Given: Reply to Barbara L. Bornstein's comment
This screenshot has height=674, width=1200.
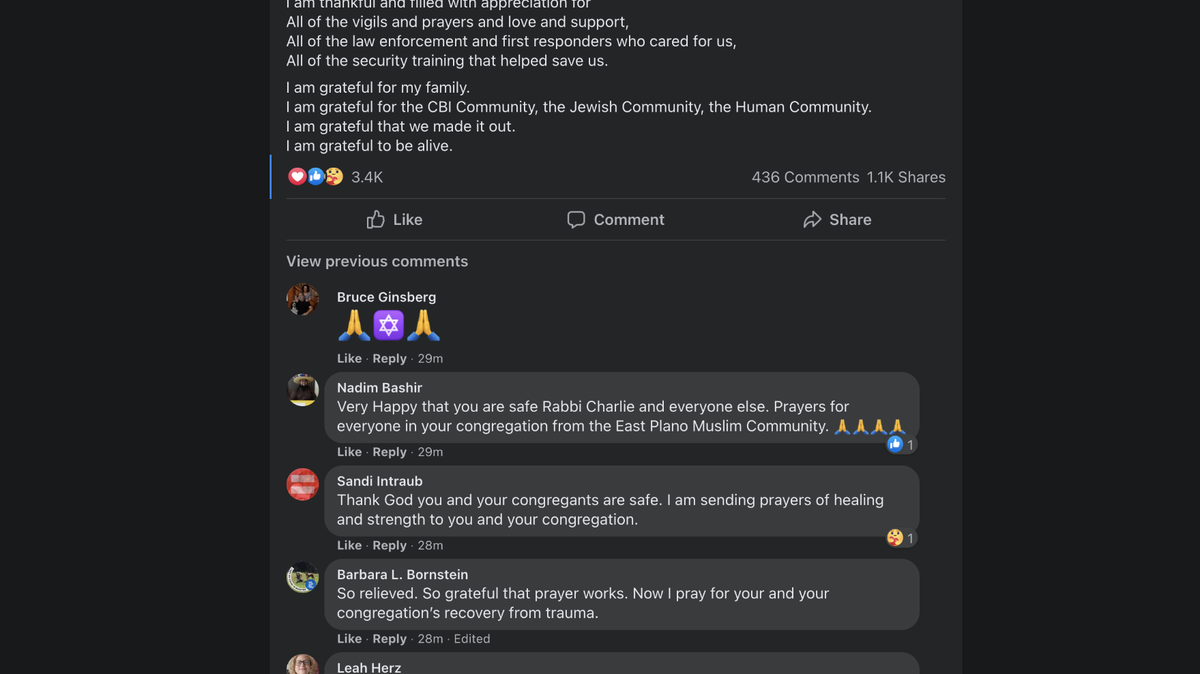Looking at the screenshot, I should coord(389,639).
